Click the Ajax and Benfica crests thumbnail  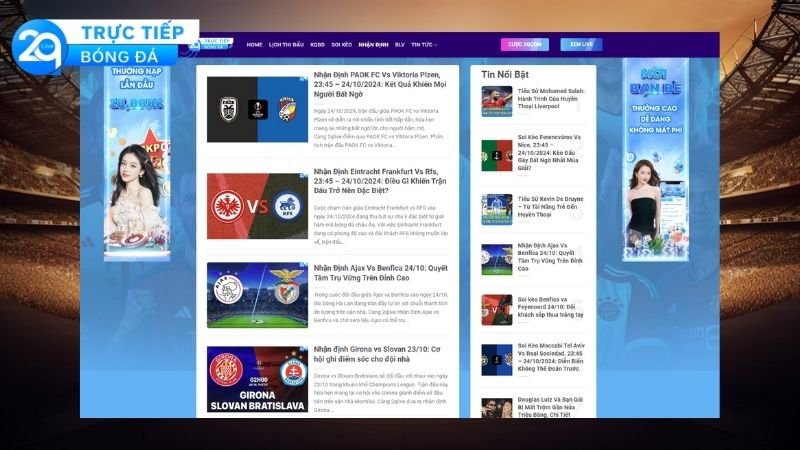click(257, 295)
